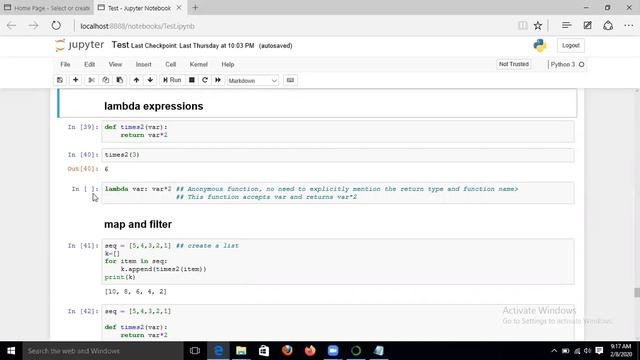Cut selected cells with the scissors icon
Viewport: 640px width, 360px height.
pos(91,80)
